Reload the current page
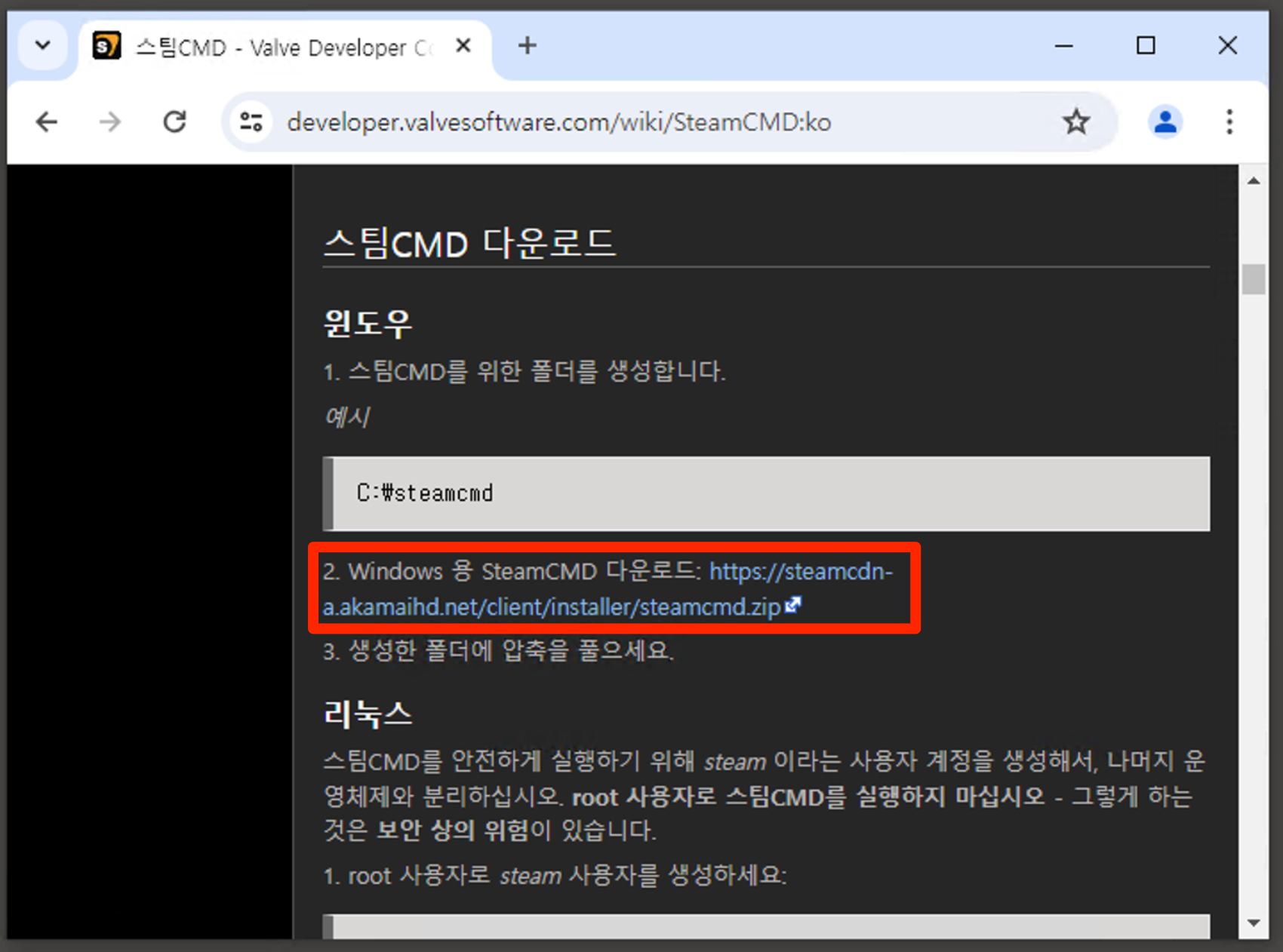 (x=174, y=121)
